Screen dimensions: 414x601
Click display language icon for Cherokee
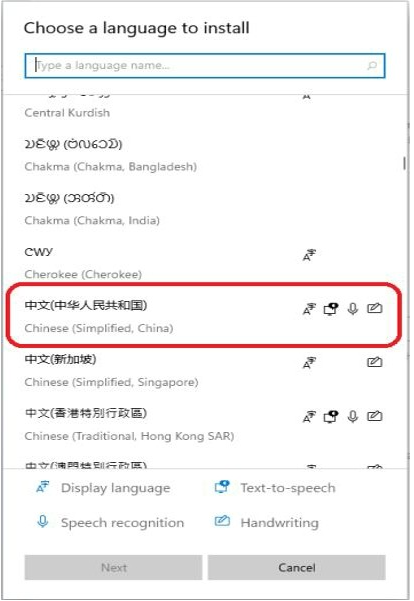pos(309,255)
